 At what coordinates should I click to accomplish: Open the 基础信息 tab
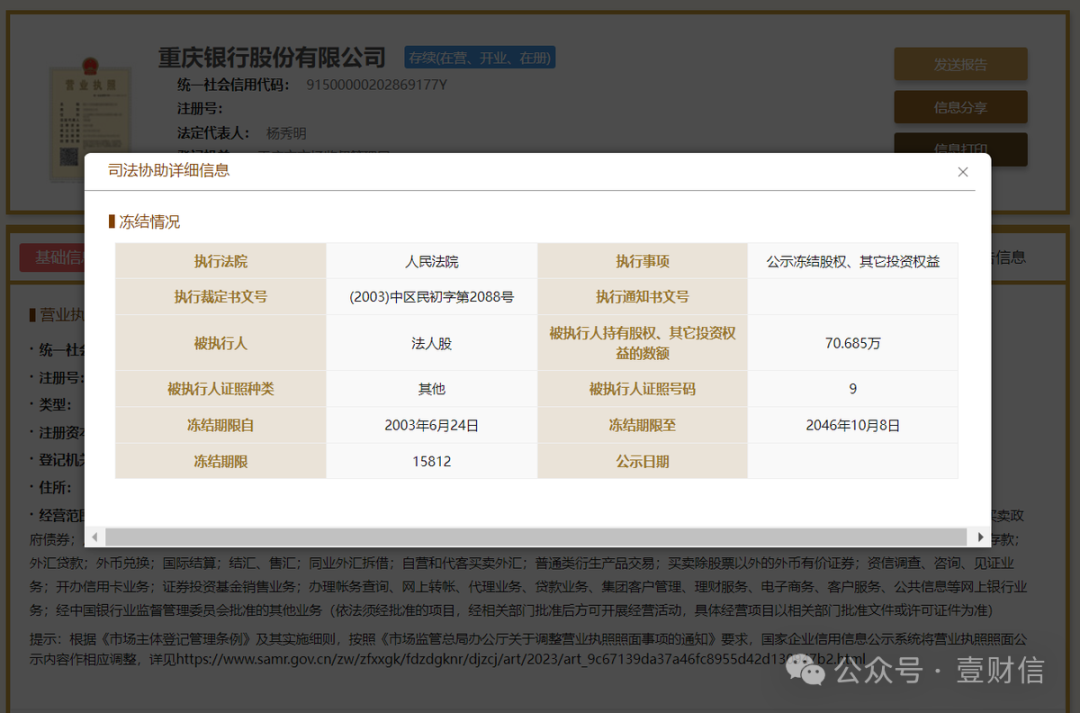(52, 258)
